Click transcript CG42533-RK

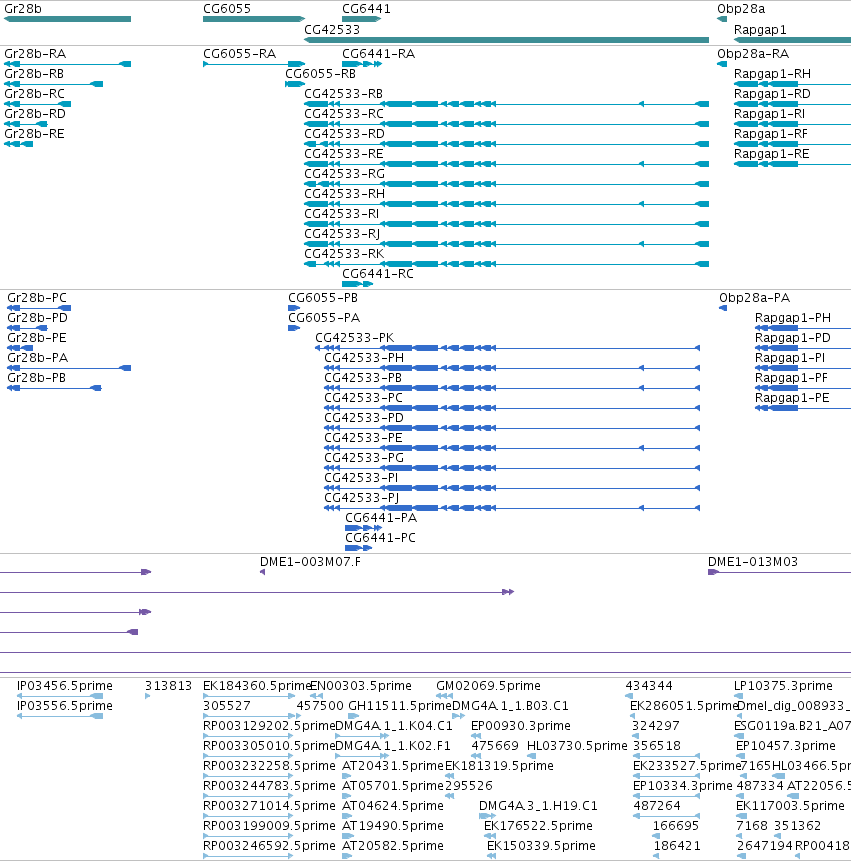[344, 254]
